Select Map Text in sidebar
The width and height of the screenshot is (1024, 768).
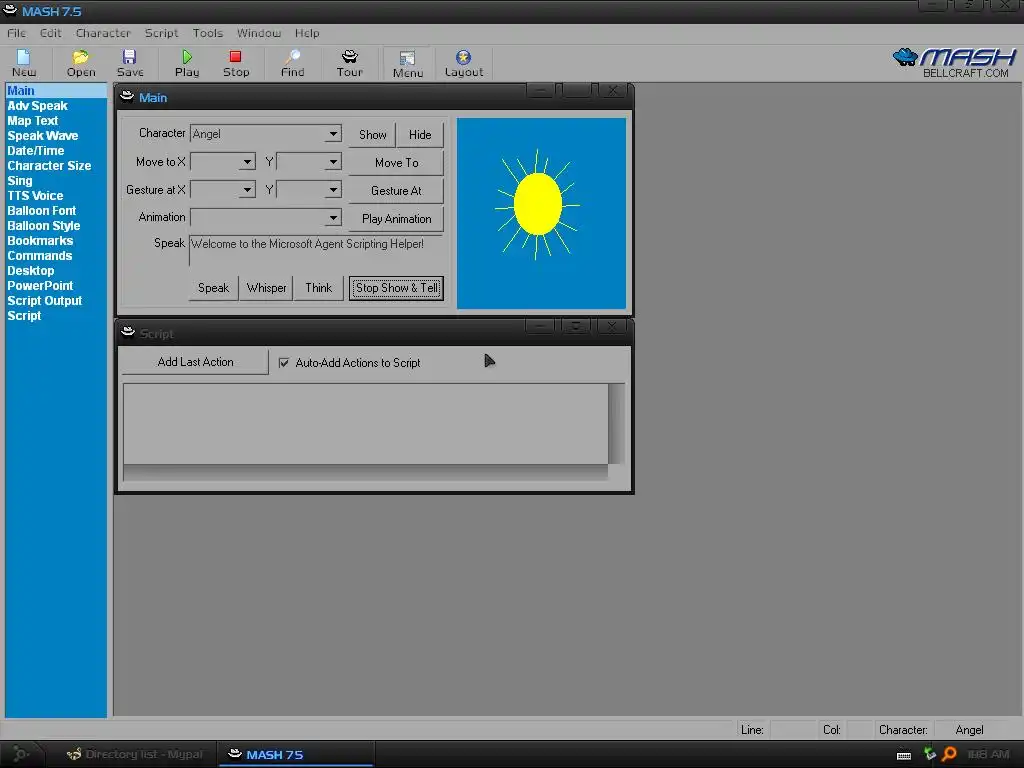tap(33, 121)
